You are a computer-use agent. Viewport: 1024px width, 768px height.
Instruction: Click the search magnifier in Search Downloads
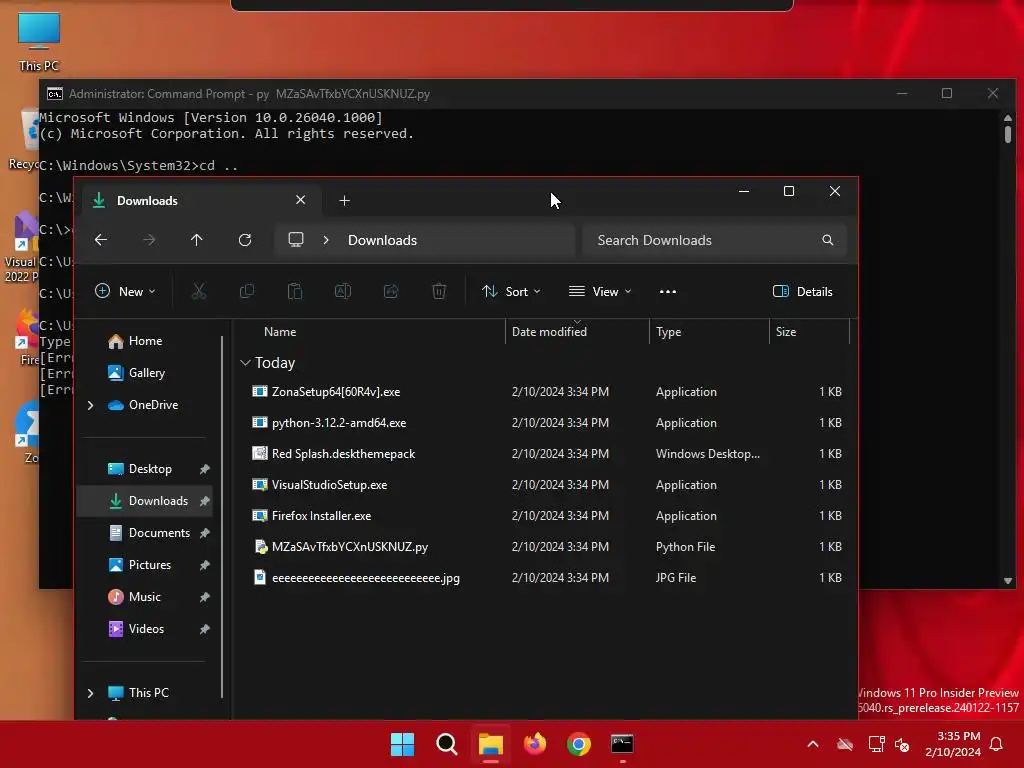pos(827,240)
